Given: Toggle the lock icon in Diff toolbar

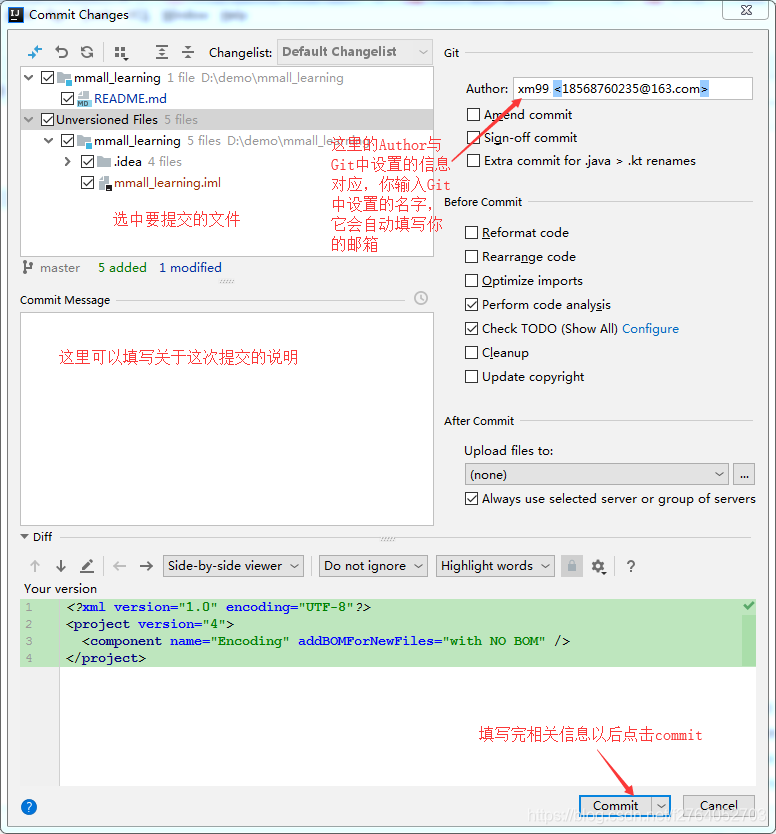Looking at the screenshot, I should click(572, 566).
